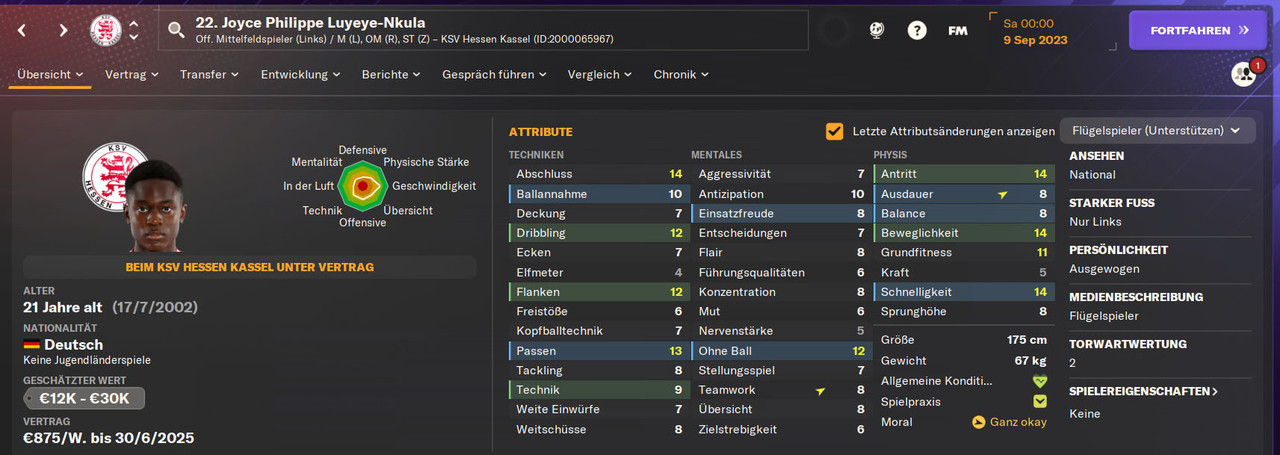The height and width of the screenshot is (455, 1280).
Task: Click the FM logo menu
Action: click(957, 30)
